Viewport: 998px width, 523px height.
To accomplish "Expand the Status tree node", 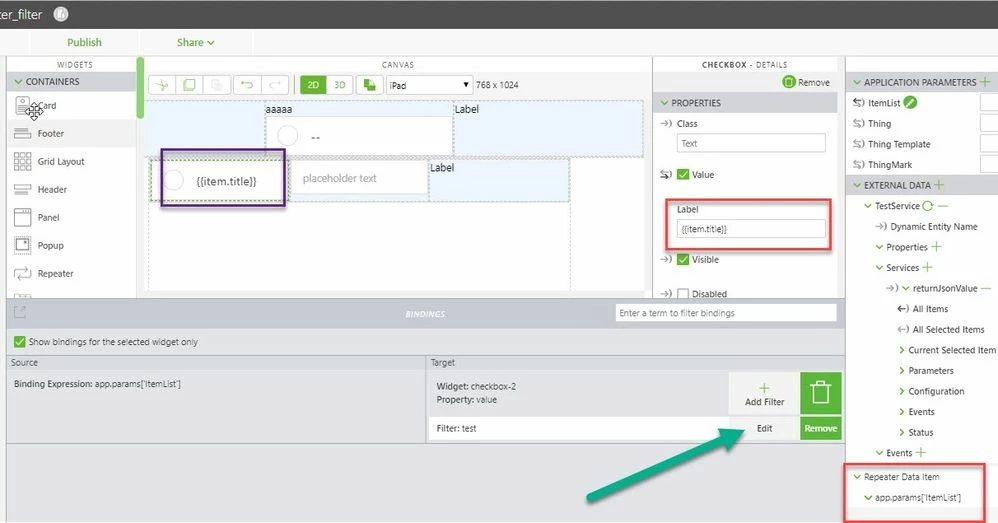I will (901, 433).
